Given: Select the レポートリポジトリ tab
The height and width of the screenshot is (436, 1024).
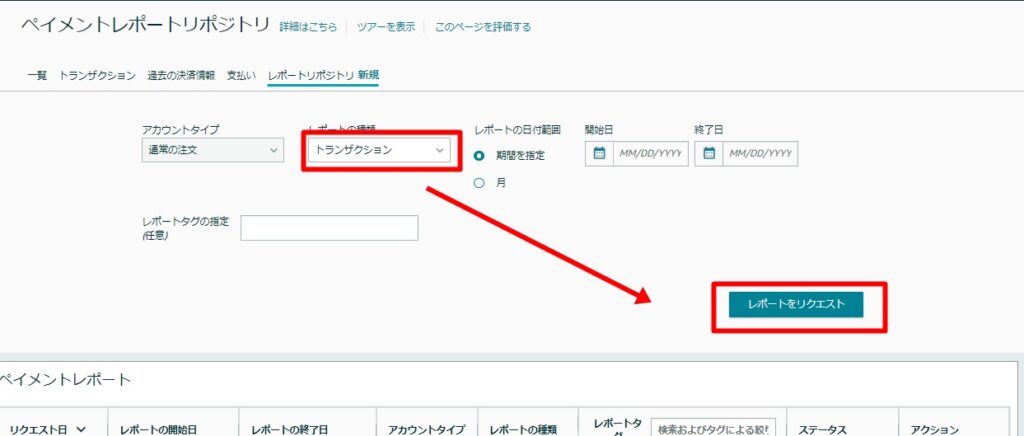Looking at the screenshot, I should pyautogui.click(x=311, y=75).
